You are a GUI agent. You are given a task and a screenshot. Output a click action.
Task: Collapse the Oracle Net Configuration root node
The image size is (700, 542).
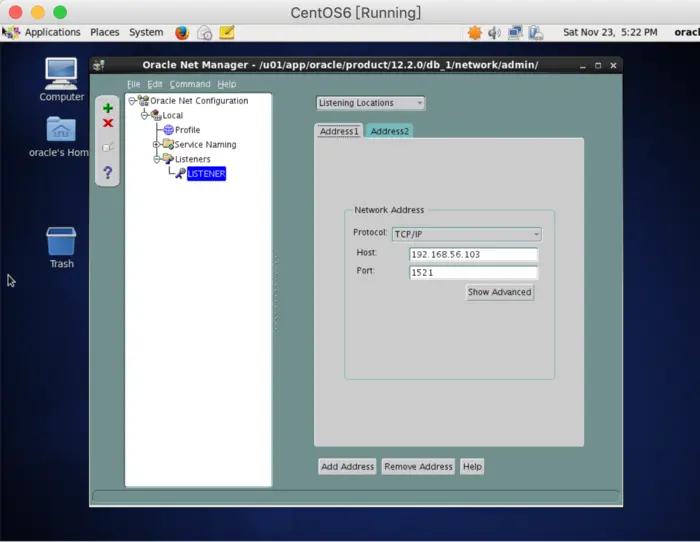[x=132, y=101]
